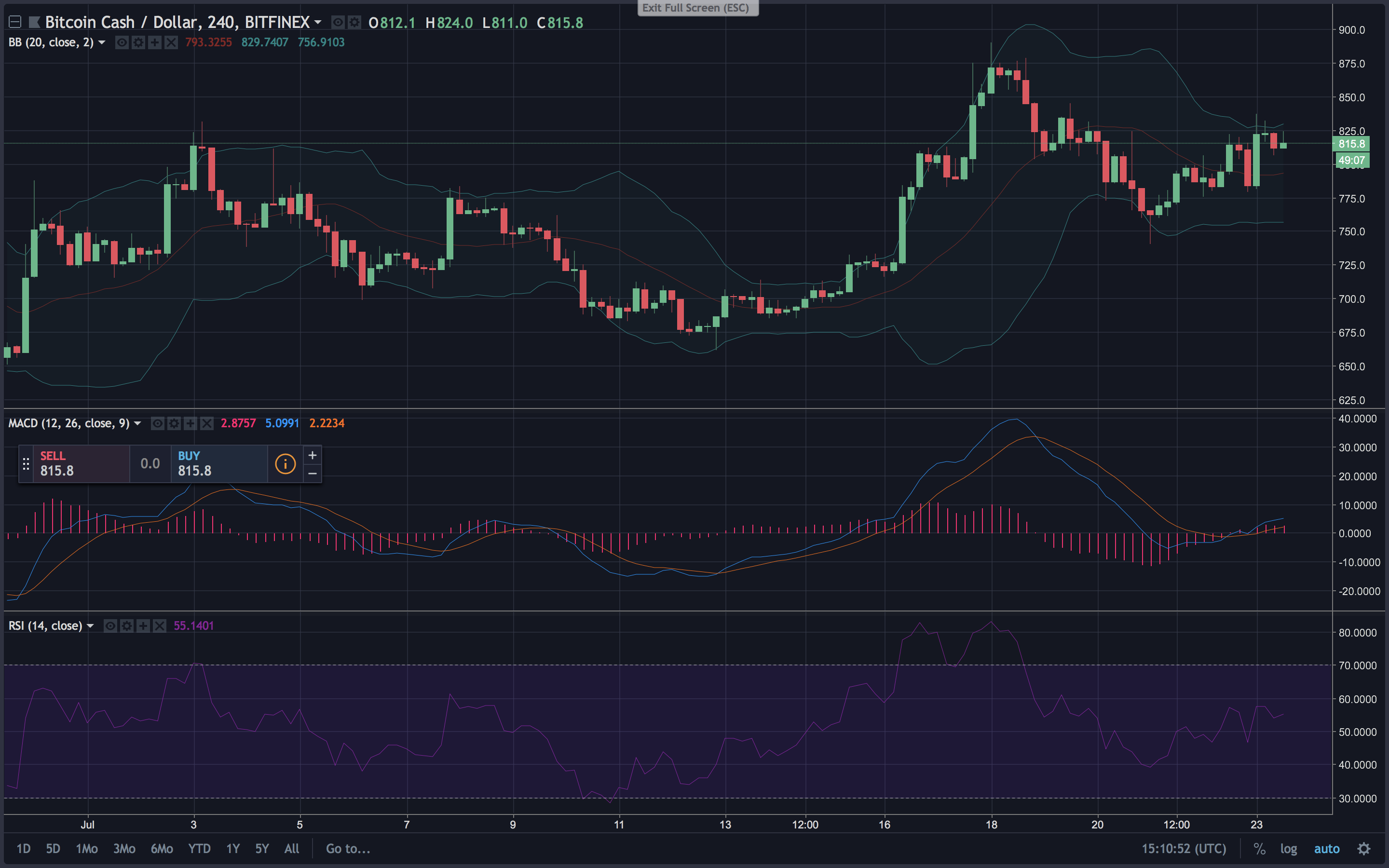The width and height of the screenshot is (1389, 868).
Task: Open MACD indicator settings gear
Action: [174, 424]
